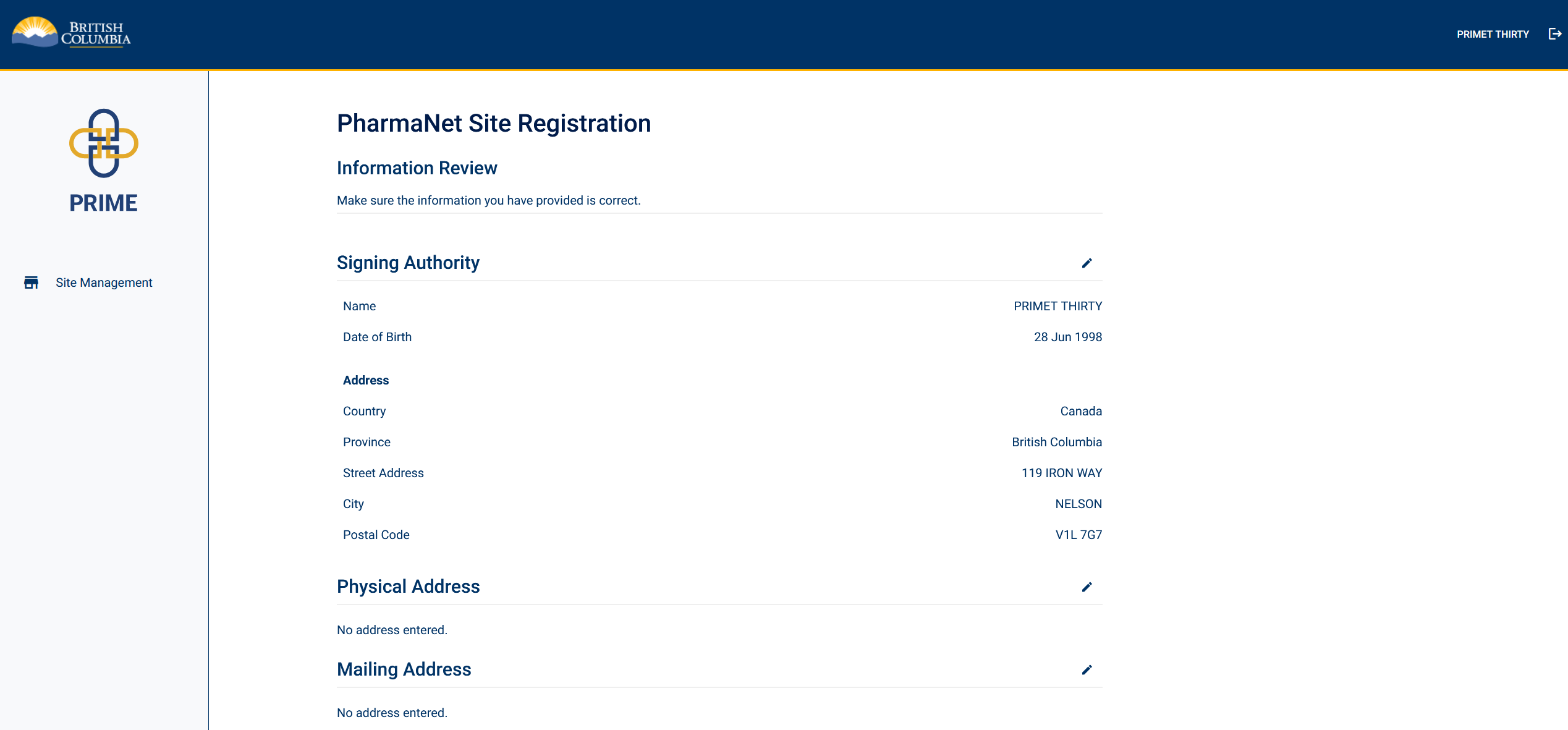Select the Physical Address heading

coord(408,586)
